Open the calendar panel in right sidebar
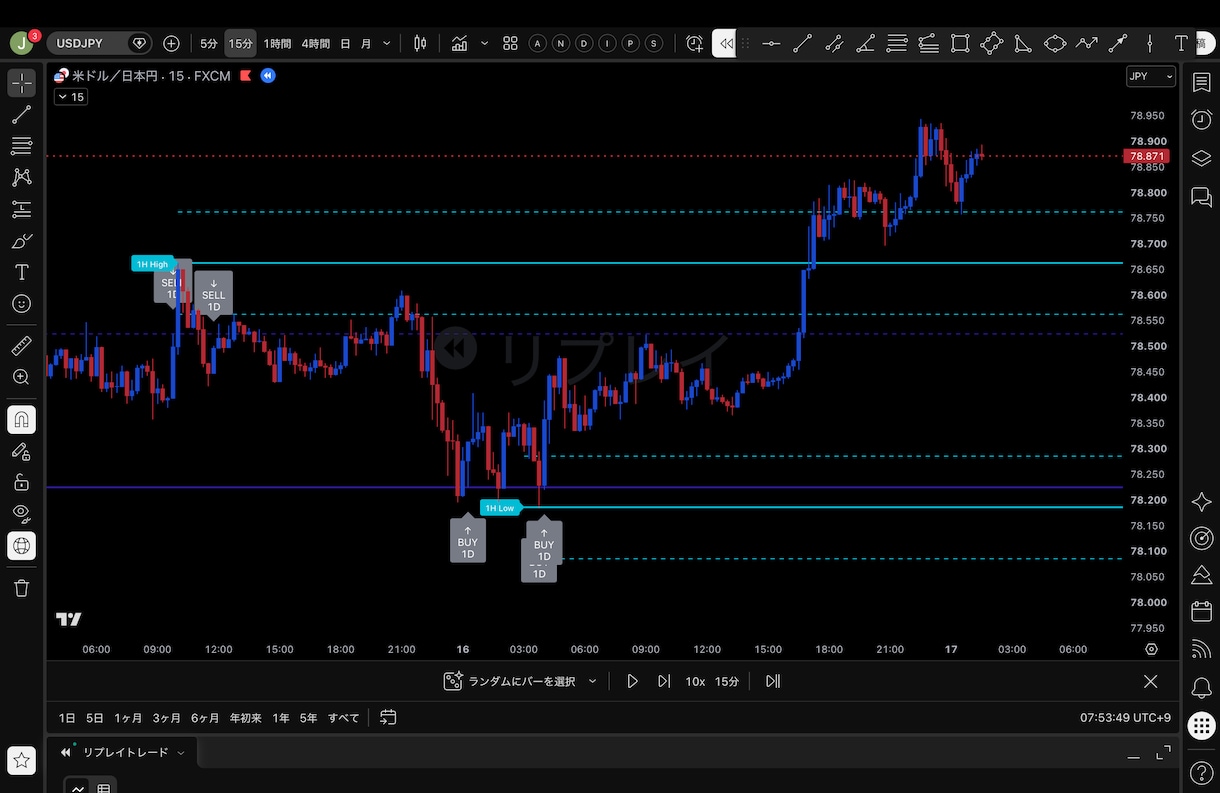This screenshot has width=1220, height=793. pos(1201,611)
